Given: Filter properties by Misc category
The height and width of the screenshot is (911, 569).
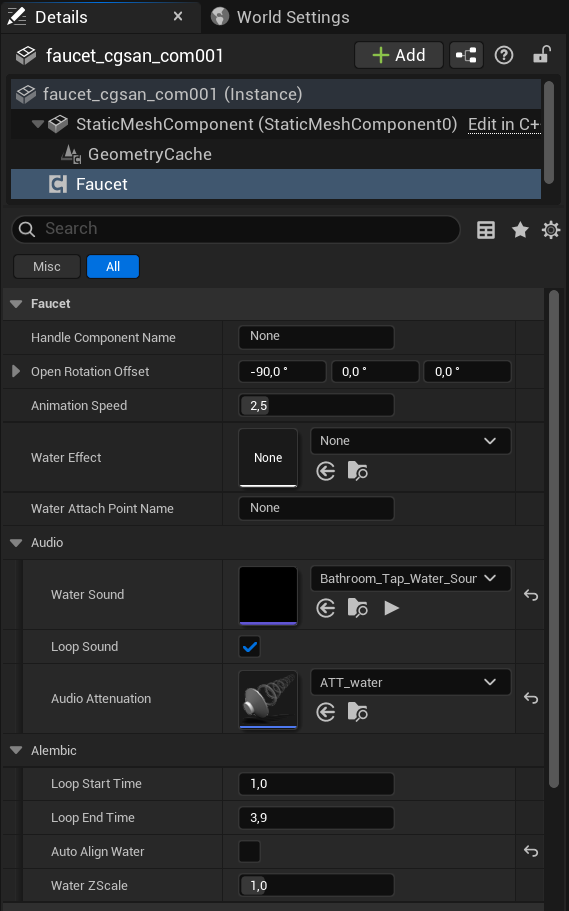Looking at the screenshot, I should tap(46, 267).
